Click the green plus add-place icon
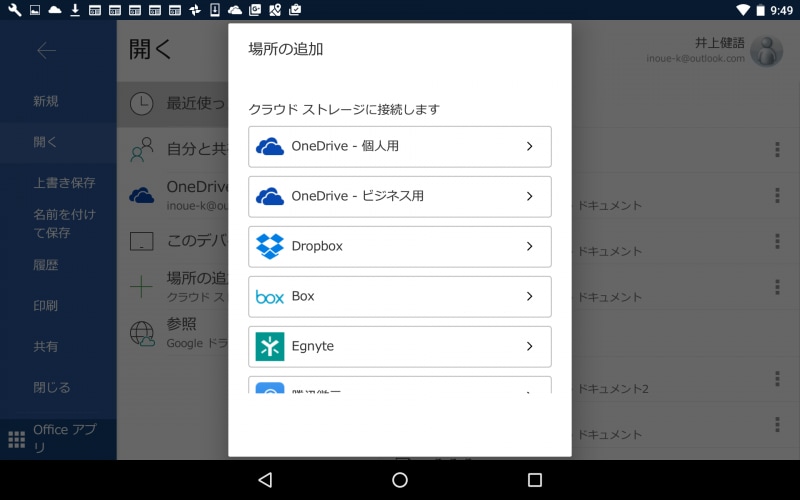 (141, 287)
